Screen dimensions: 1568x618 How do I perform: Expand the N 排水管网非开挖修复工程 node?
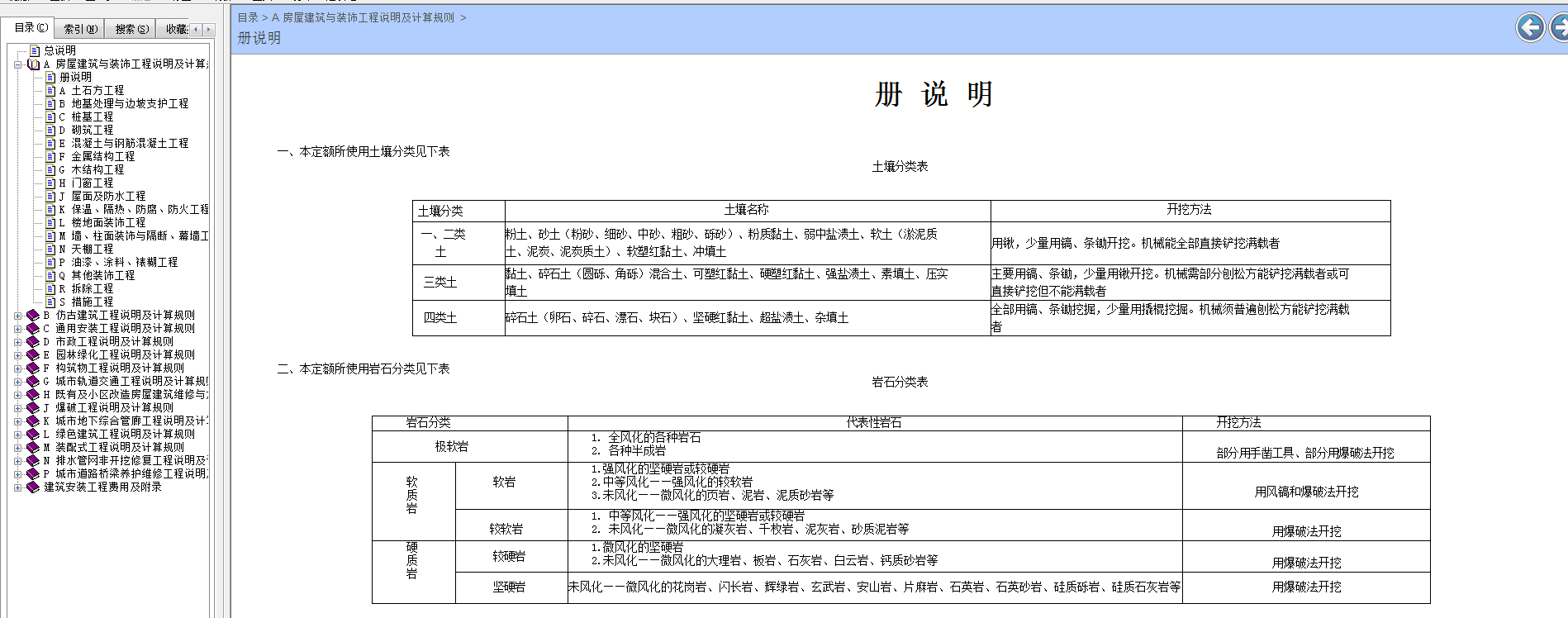tap(17, 461)
